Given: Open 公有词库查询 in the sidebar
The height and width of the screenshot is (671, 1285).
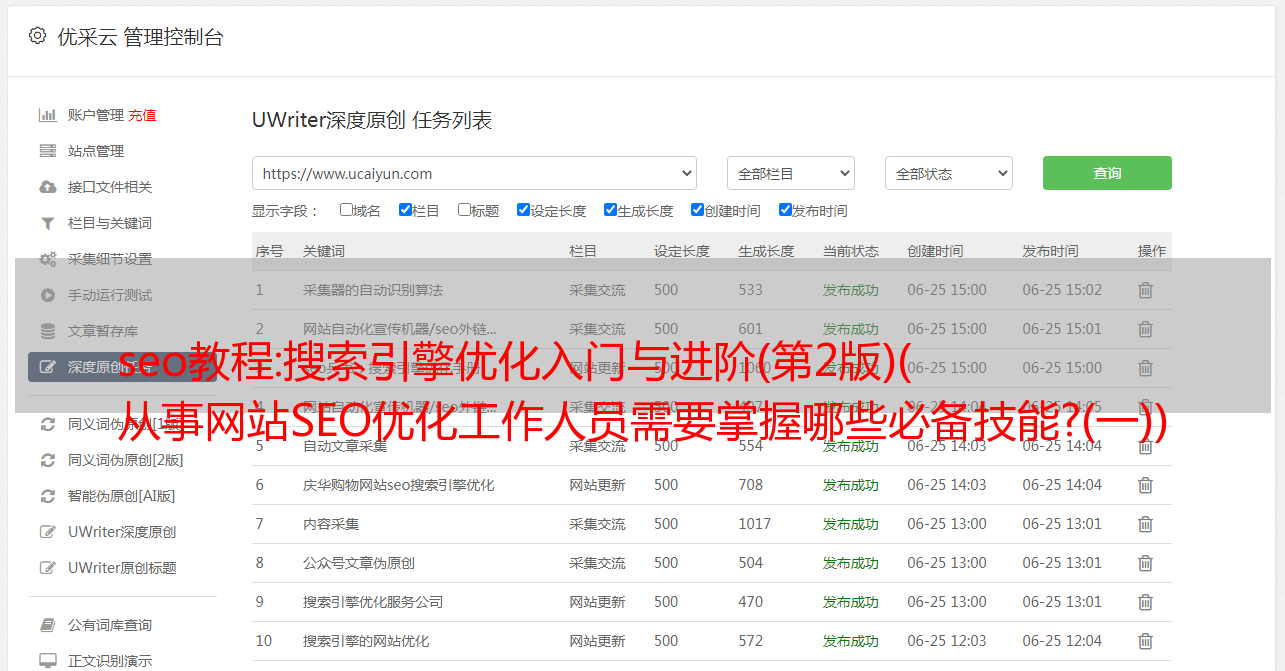Looking at the screenshot, I should coord(110,625).
